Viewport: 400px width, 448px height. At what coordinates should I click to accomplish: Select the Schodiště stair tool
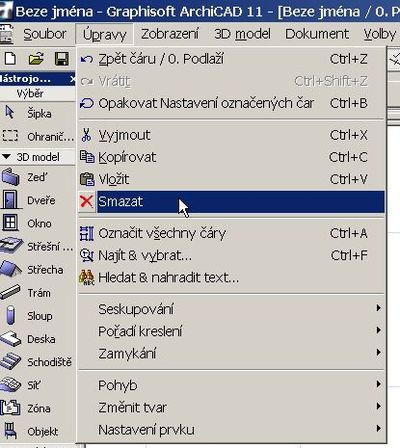(37, 362)
